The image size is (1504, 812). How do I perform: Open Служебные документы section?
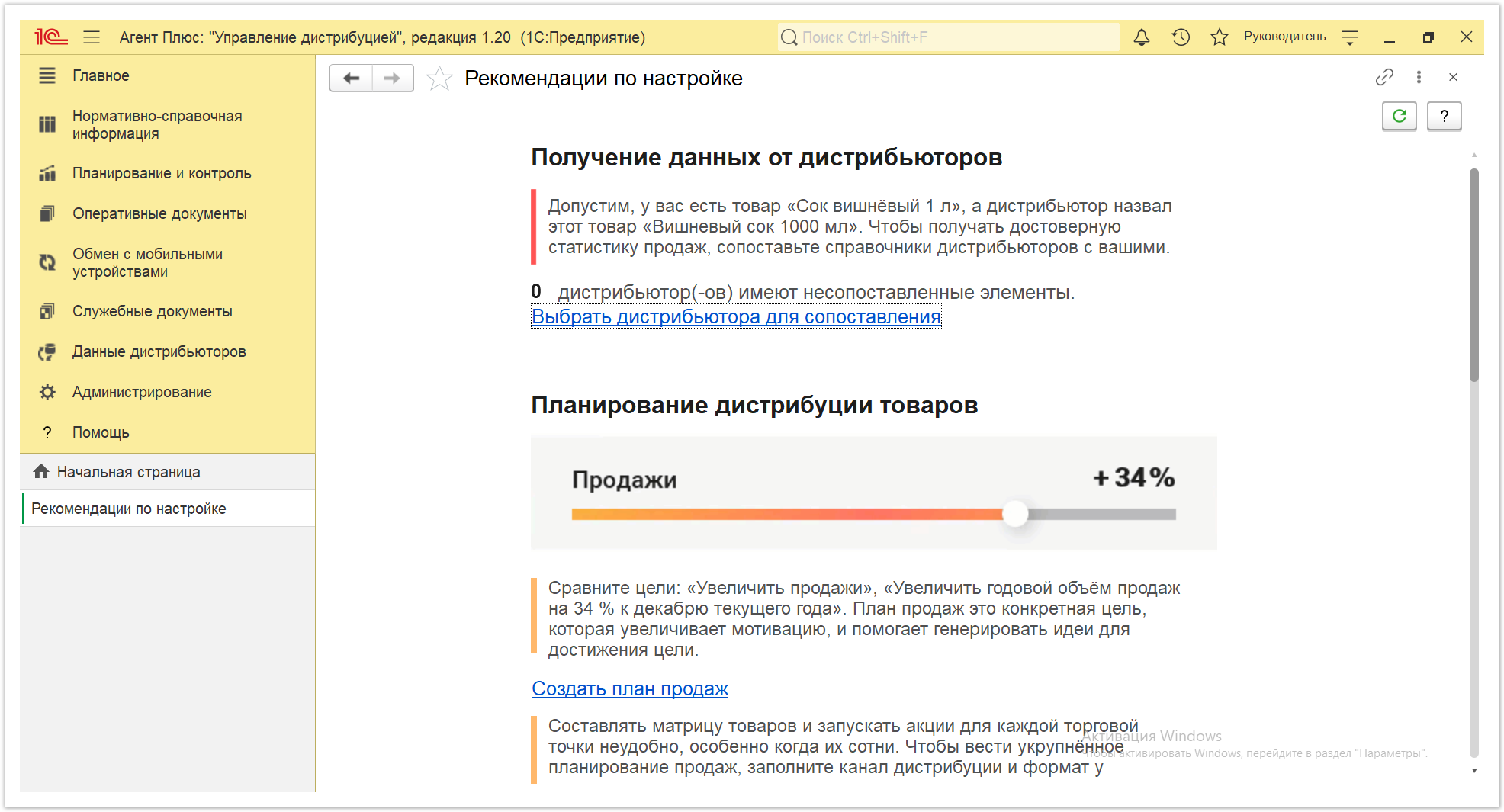tap(152, 311)
